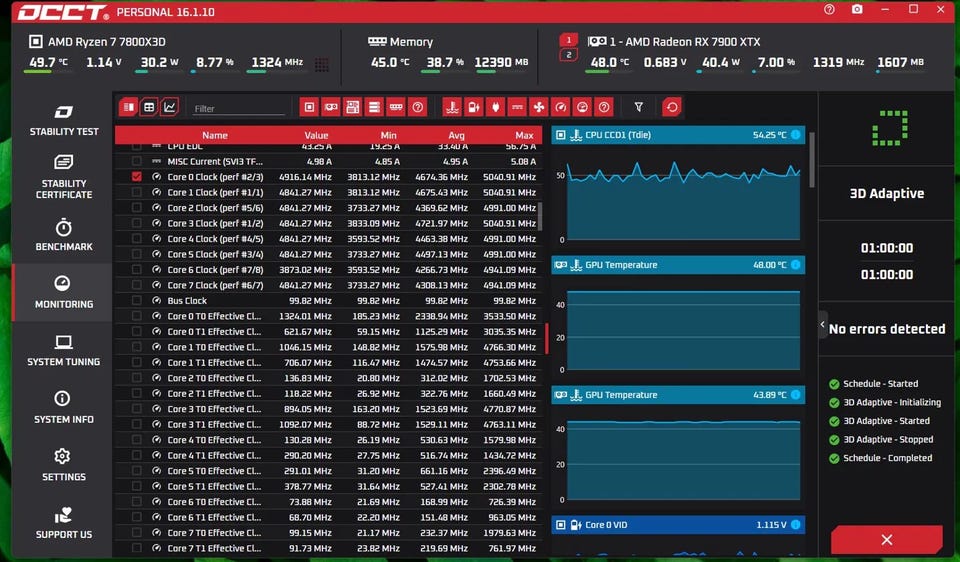Click the 5040.91 MHz Max value for Core 0 Clock

pos(509,177)
